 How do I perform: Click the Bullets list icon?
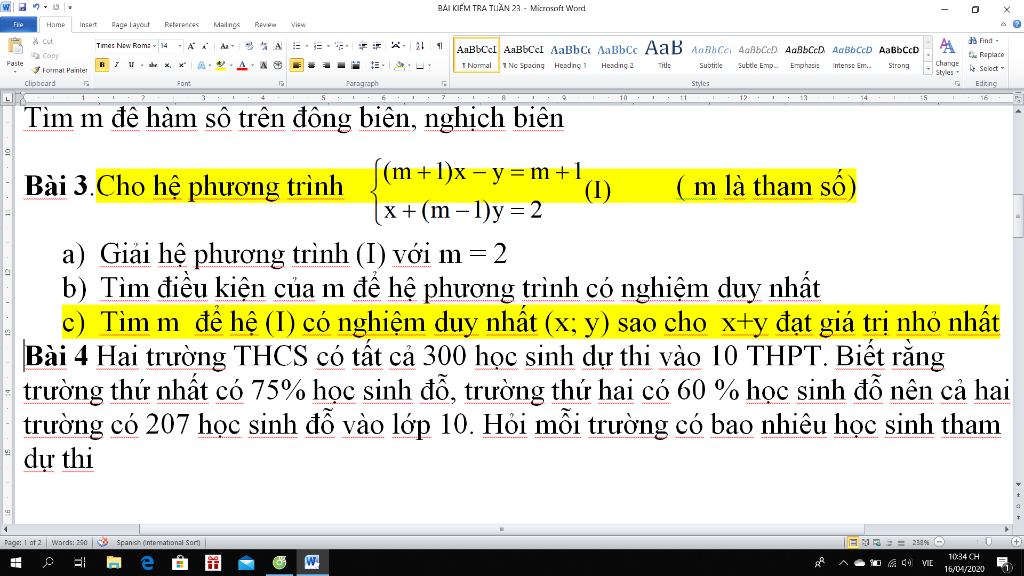pyautogui.click(x=296, y=46)
